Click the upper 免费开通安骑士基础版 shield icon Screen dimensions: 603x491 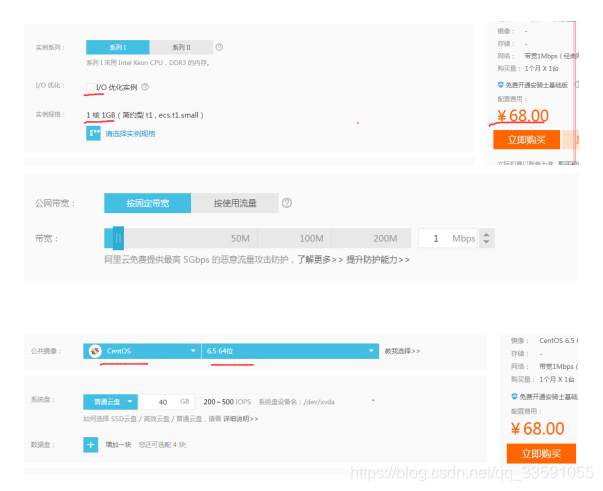coord(501,85)
